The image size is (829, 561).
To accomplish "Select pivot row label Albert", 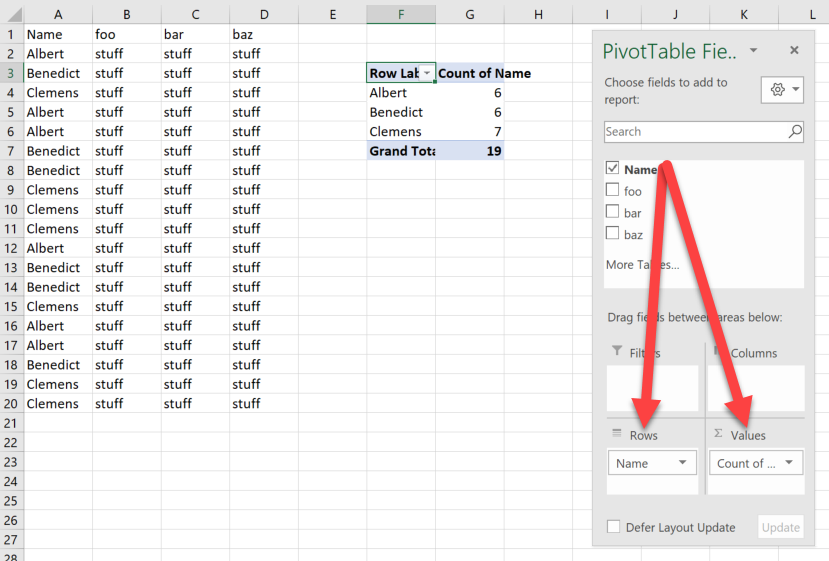I will pos(401,93).
